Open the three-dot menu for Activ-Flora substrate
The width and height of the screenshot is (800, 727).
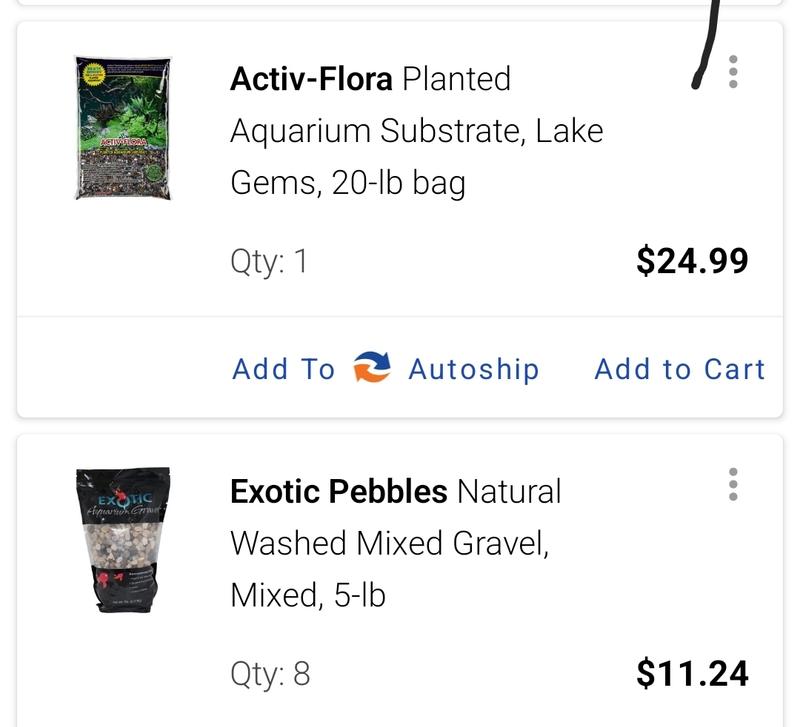coord(733,72)
